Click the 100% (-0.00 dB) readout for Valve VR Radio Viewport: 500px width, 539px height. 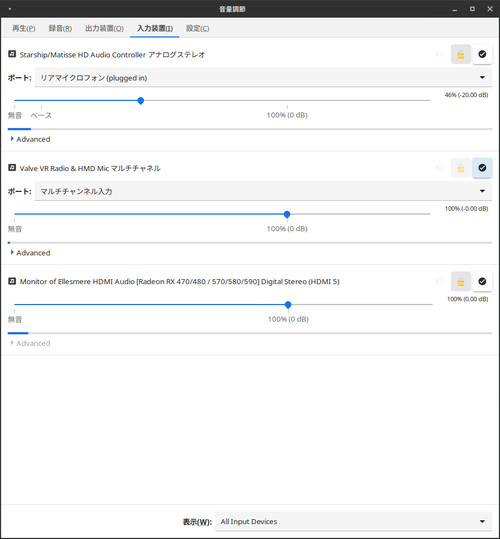click(466, 209)
